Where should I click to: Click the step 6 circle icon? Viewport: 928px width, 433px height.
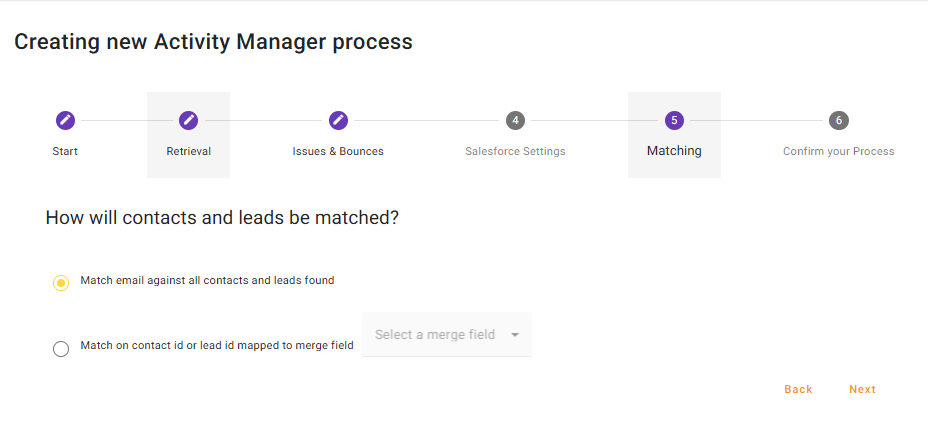point(839,120)
